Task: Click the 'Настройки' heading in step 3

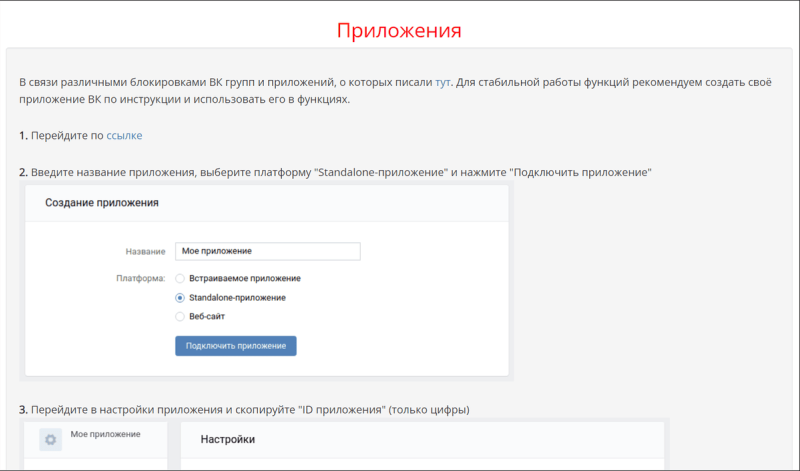Action: coord(228,439)
